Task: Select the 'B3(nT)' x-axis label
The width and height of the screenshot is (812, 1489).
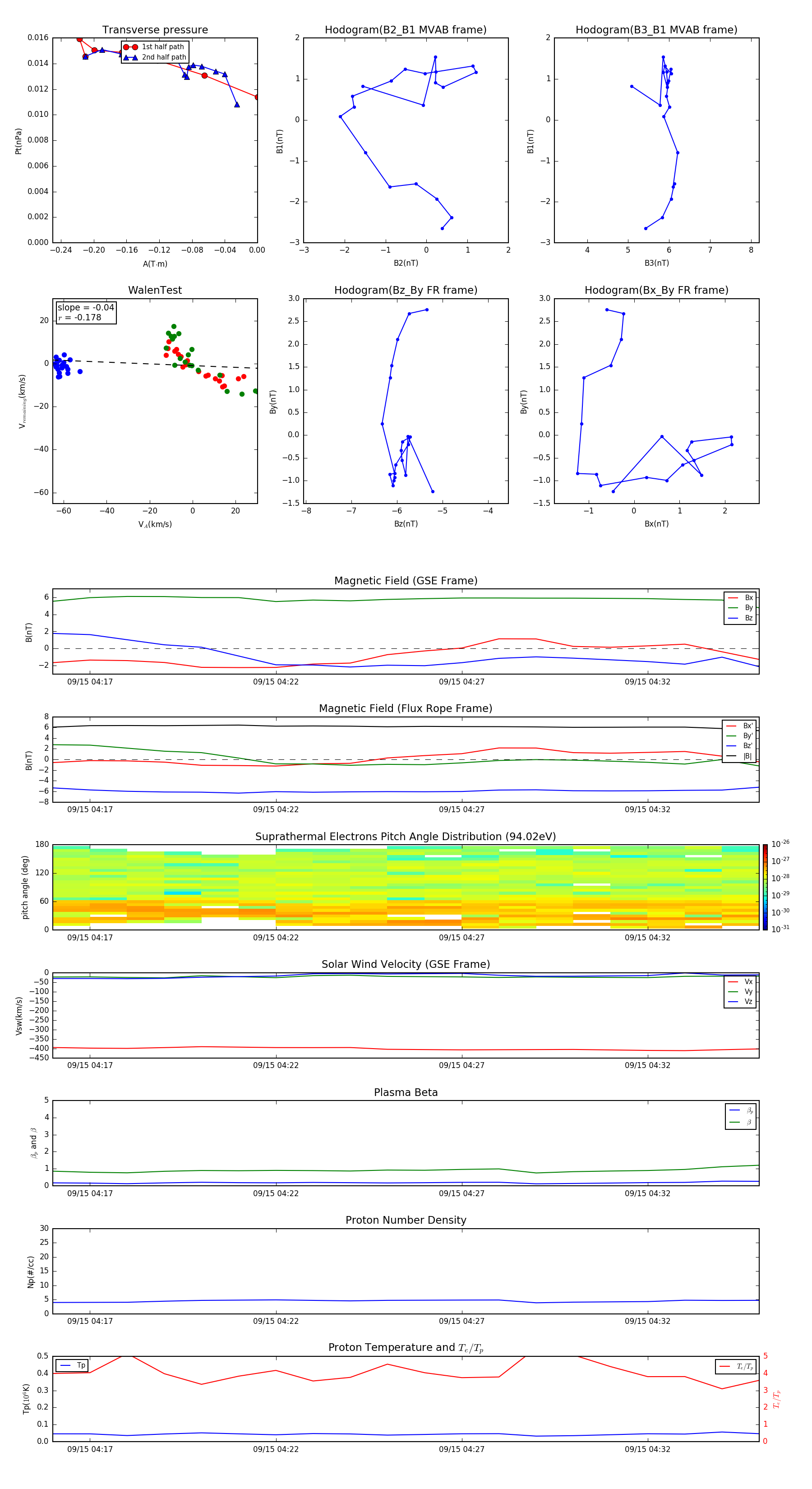Action: [x=656, y=263]
